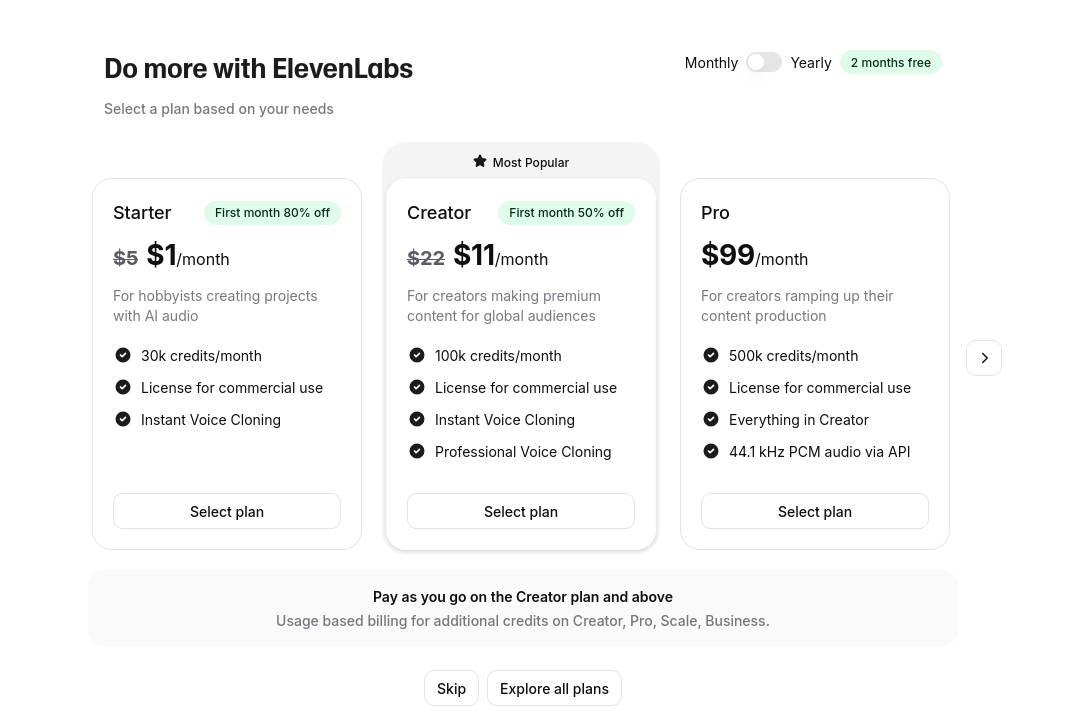Click Creator's First month 50% off badge
This screenshot has height=720, width=1088.
coord(566,213)
